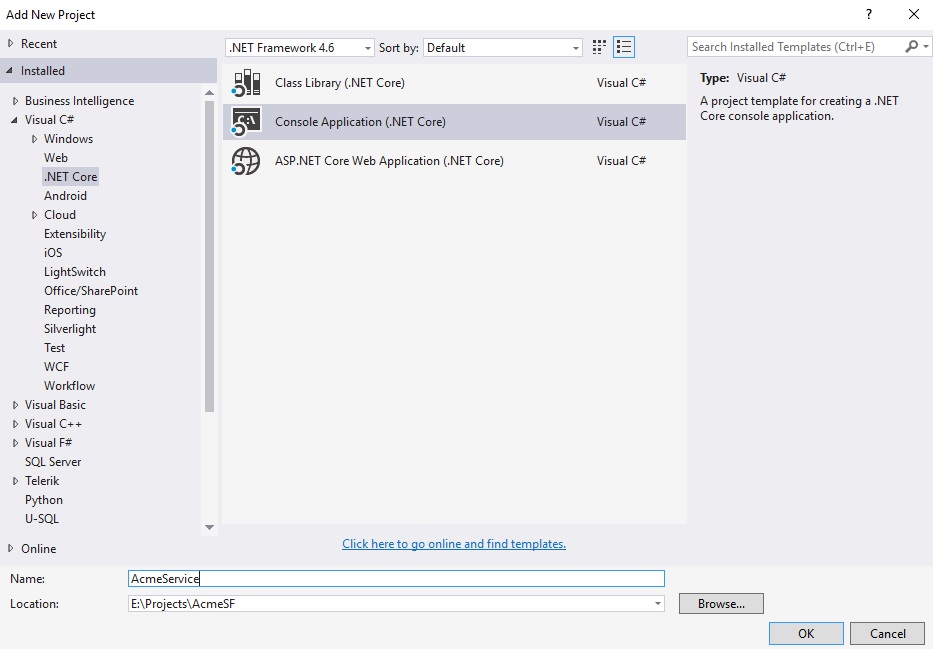Click the Class Library template icon

pyautogui.click(x=246, y=83)
